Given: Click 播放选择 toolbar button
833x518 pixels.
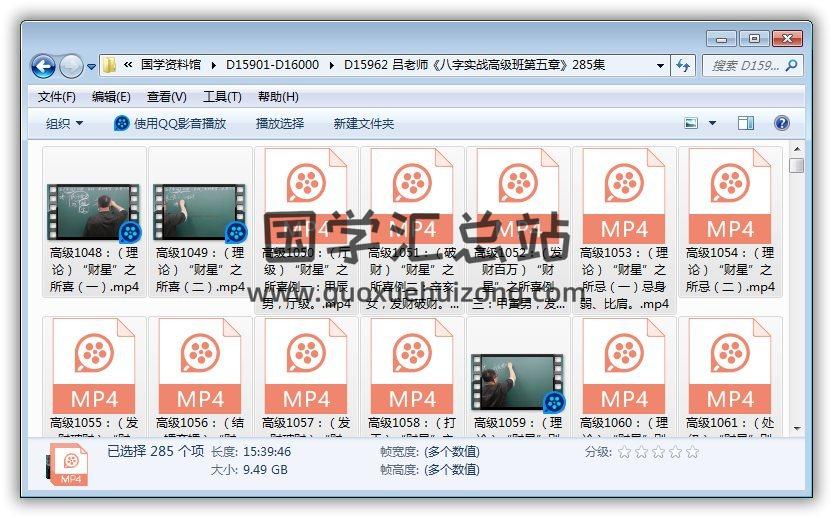Looking at the screenshot, I should pyautogui.click(x=280, y=124).
